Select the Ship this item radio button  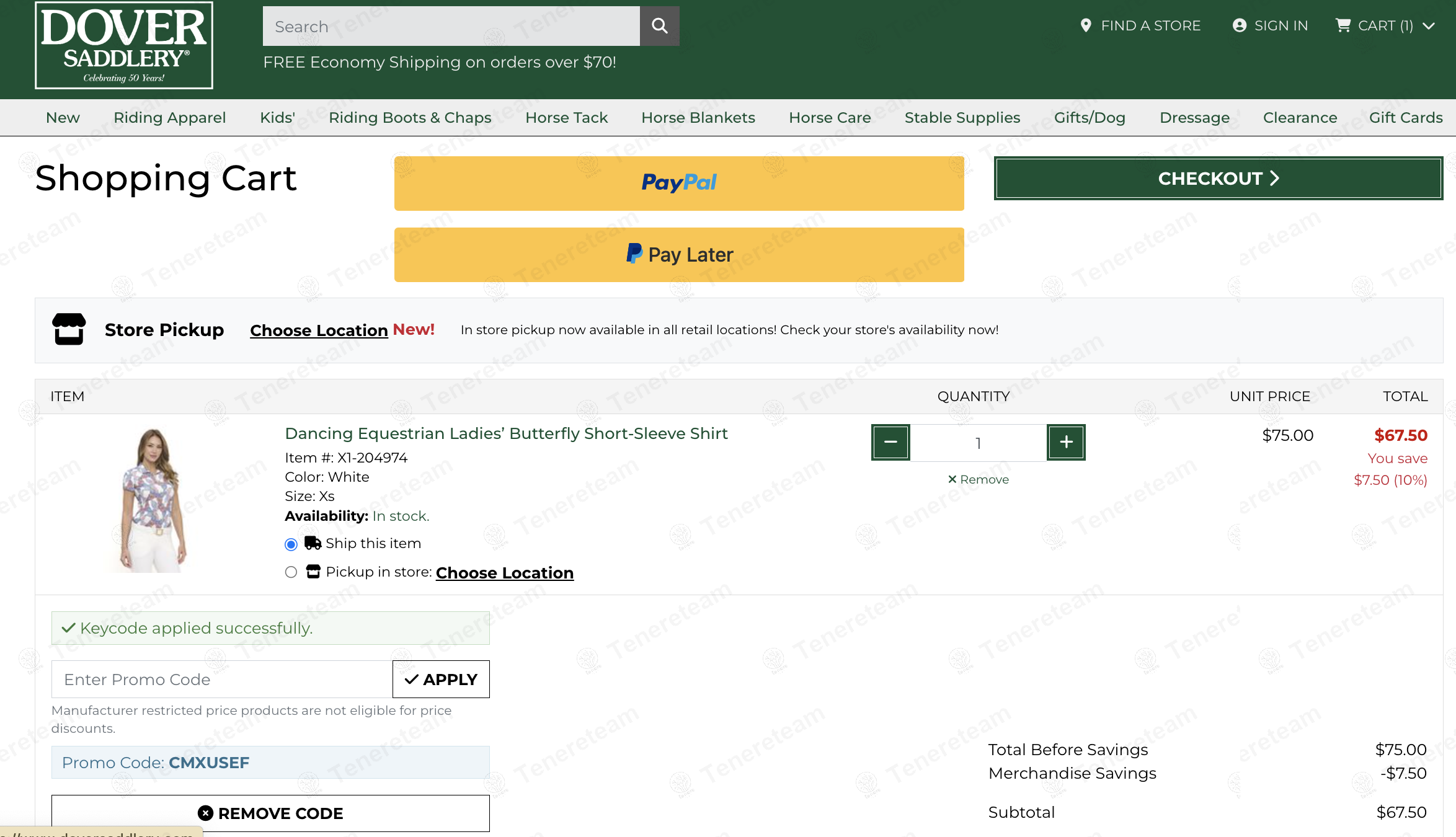291,544
